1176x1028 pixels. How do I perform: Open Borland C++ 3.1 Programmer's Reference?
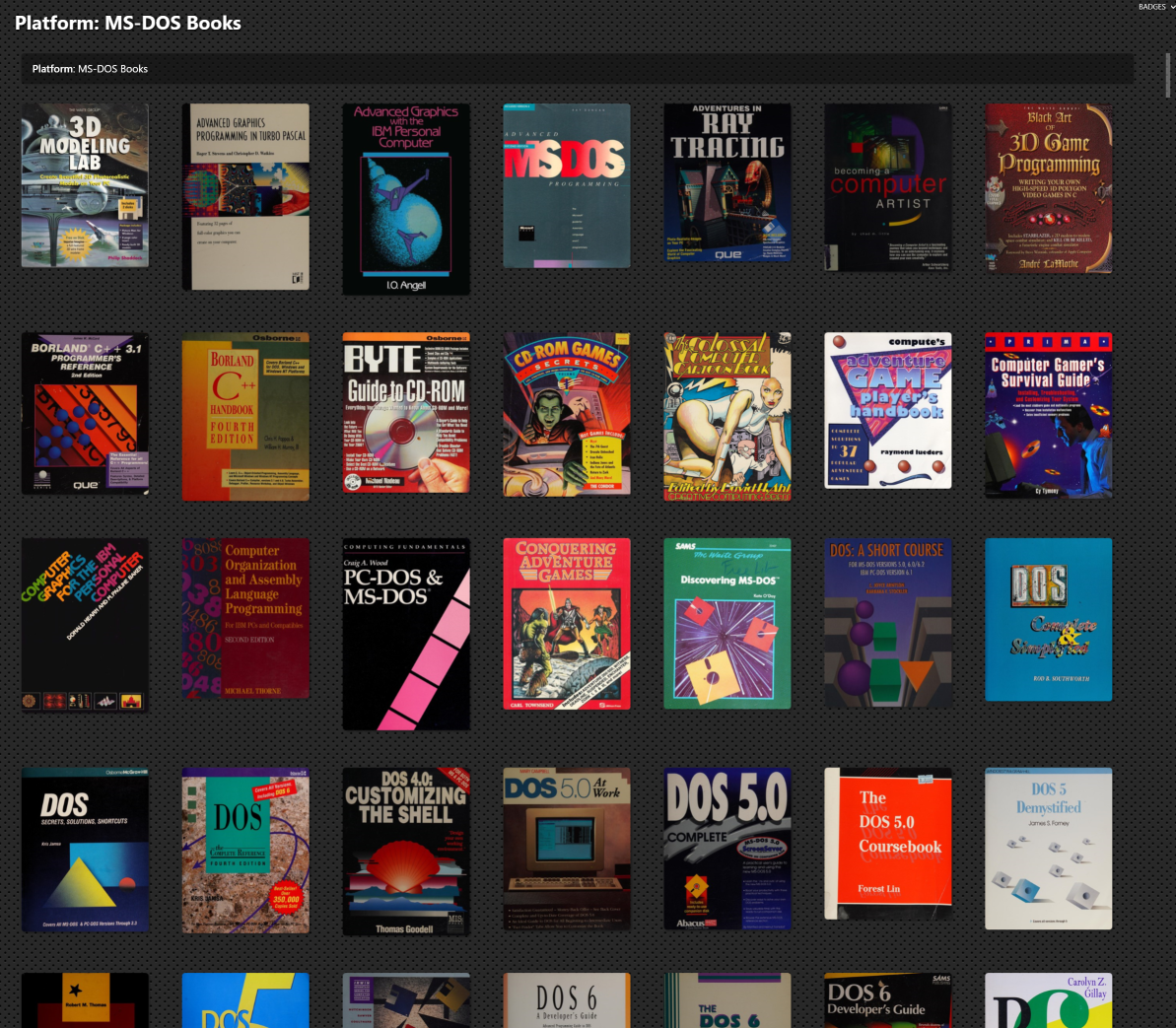[x=86, y=413]
